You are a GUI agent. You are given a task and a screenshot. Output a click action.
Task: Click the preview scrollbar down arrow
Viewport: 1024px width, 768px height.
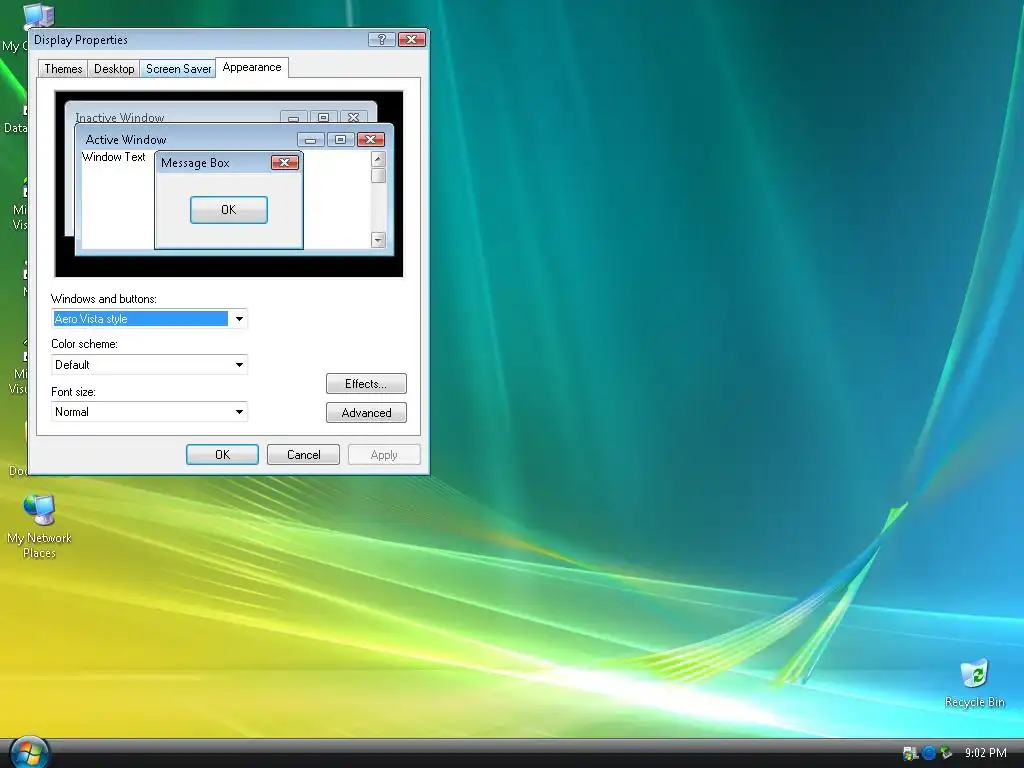coord(378,240)
